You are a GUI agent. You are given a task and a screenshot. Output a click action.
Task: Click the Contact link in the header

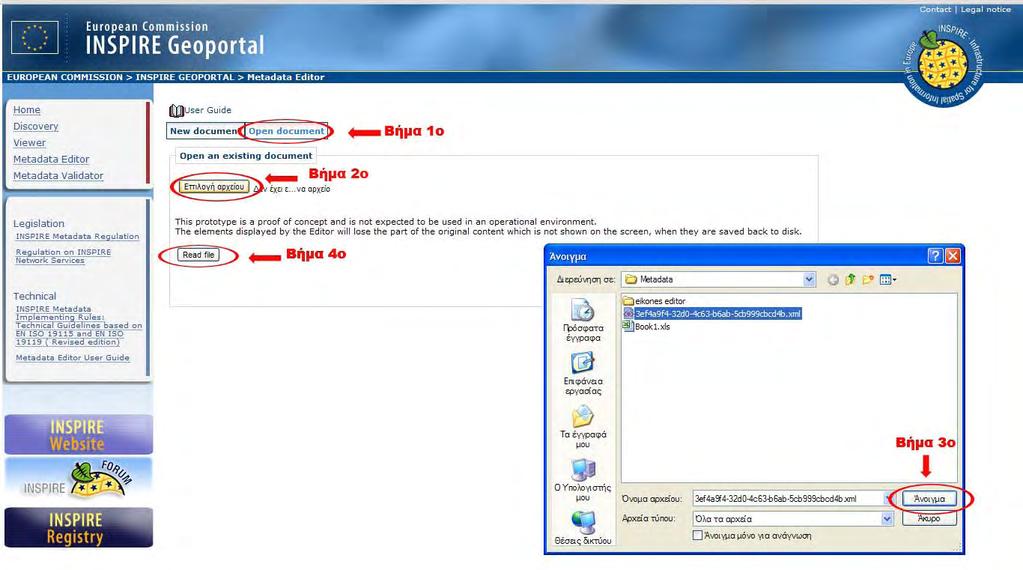pos(935,9)
